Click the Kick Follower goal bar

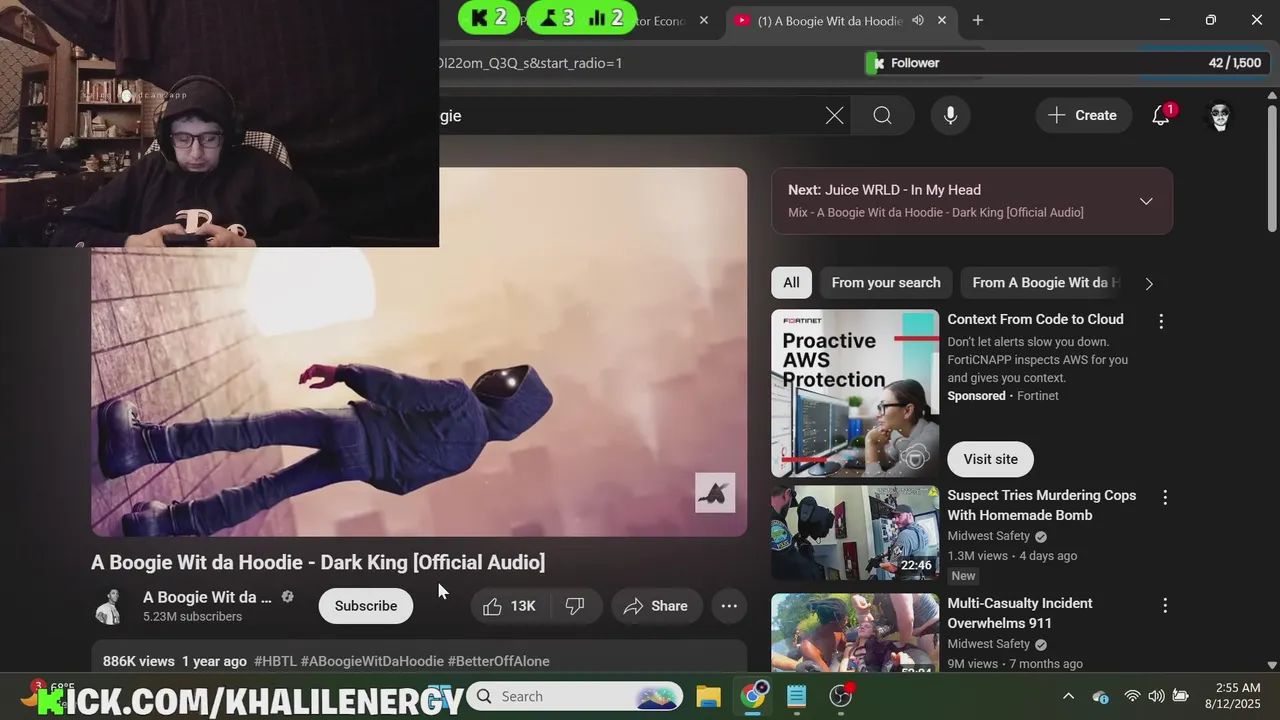[x=1066, y=63]
